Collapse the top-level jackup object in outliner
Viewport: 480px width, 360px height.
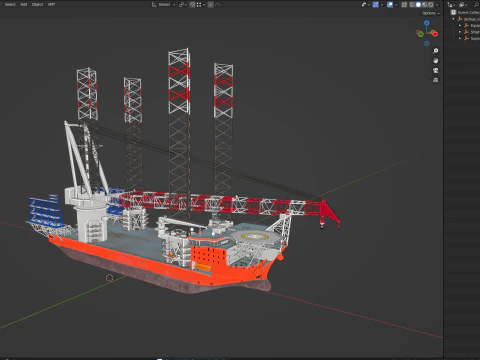pos(454,19)
